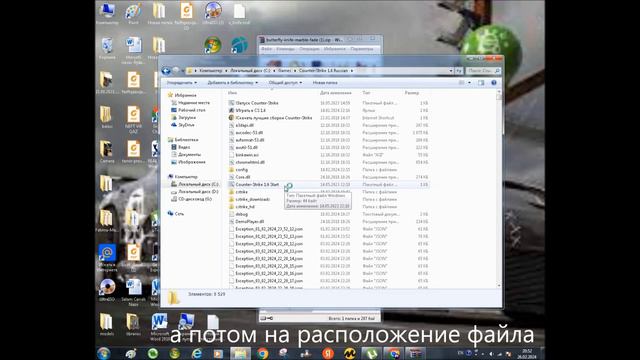
Task: Click the Explorer search field
Action: tap(483, 71)
